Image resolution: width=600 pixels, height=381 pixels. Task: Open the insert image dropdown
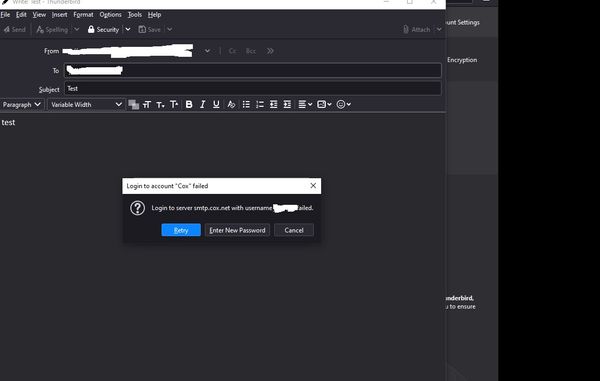[x=324, y=104]
